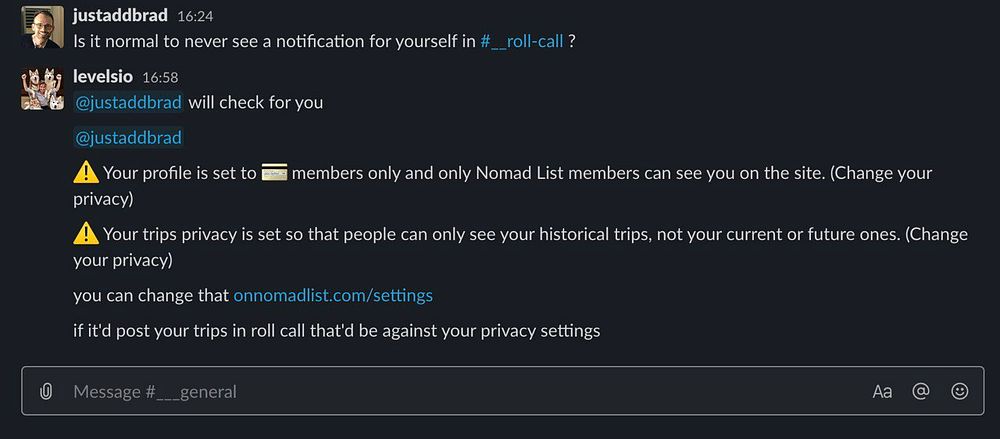Viewport: 1000px width, 439px height.
Task: Click the levelsio sender name
Action: click(x=104, y=77)
